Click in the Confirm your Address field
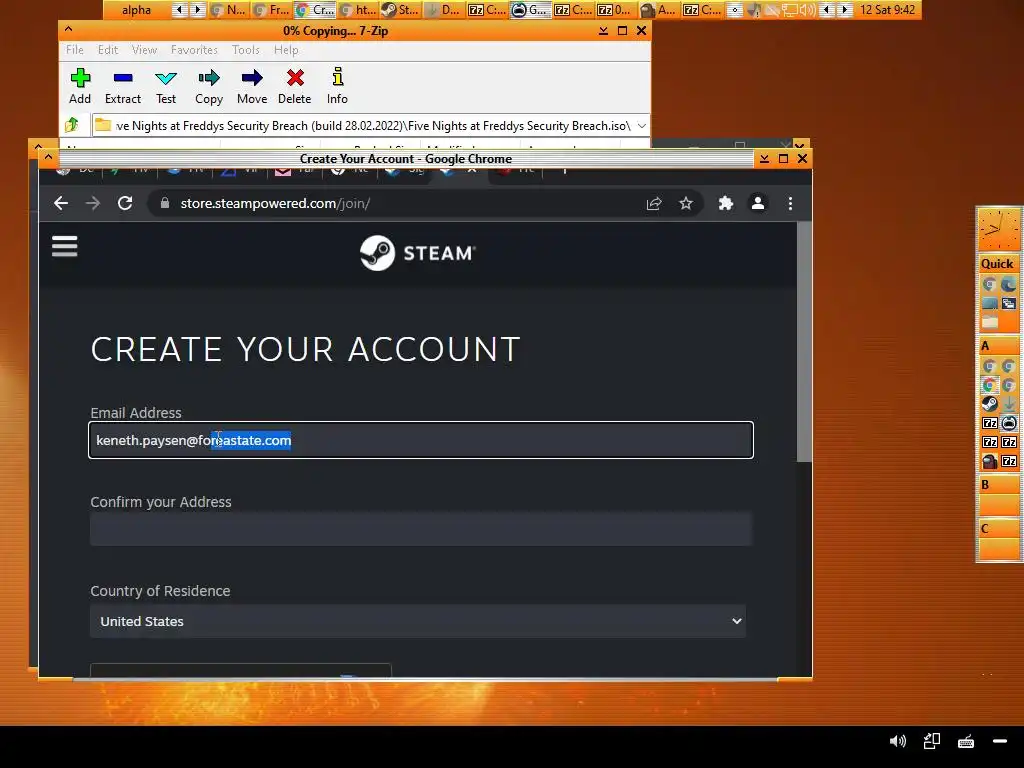This screenshot has width=1024, height=768. pyautogui.click(x=421, y=529)
